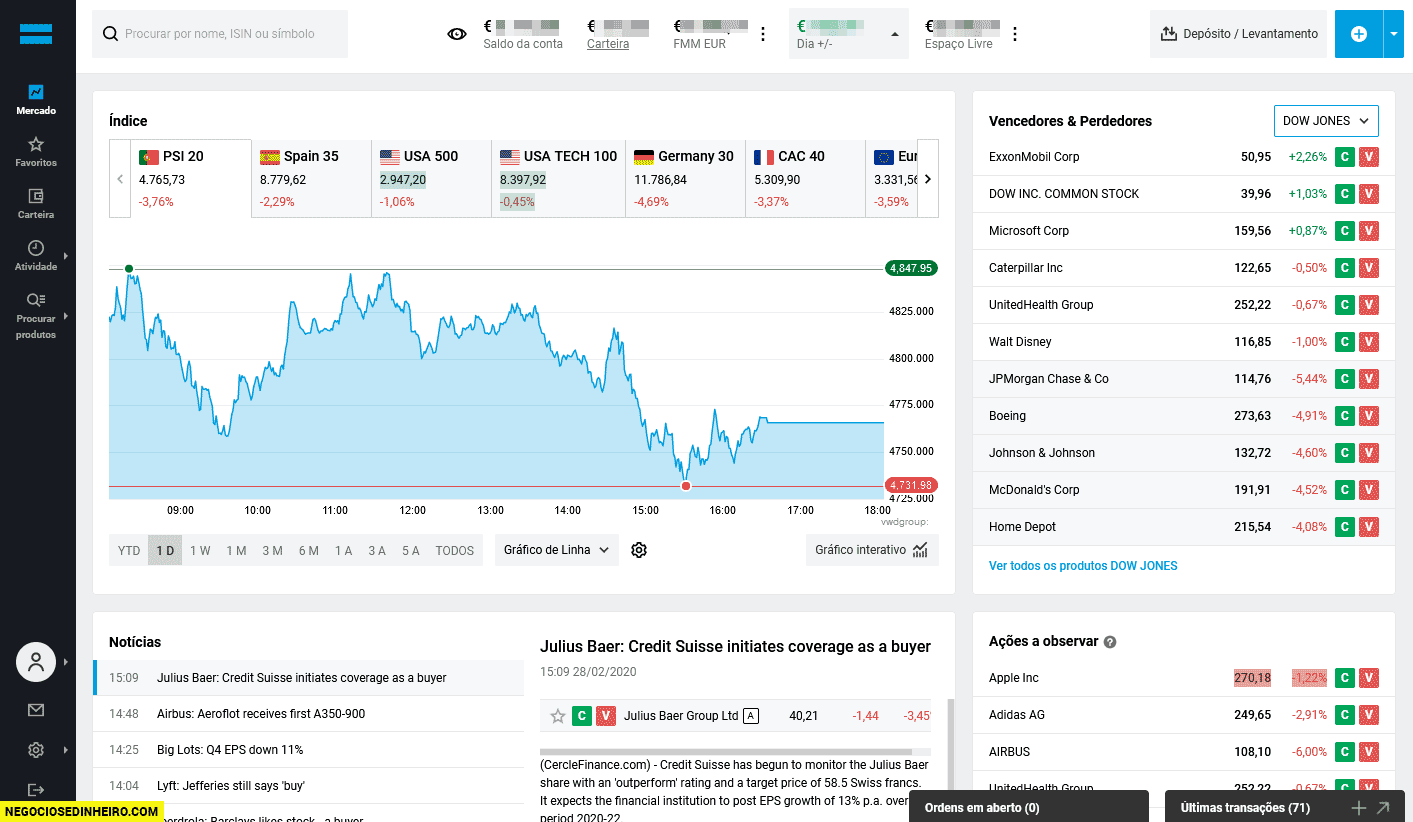The image size is (1413, 822).
Task: Select the 1 W chart period
Action: point(200,550)
